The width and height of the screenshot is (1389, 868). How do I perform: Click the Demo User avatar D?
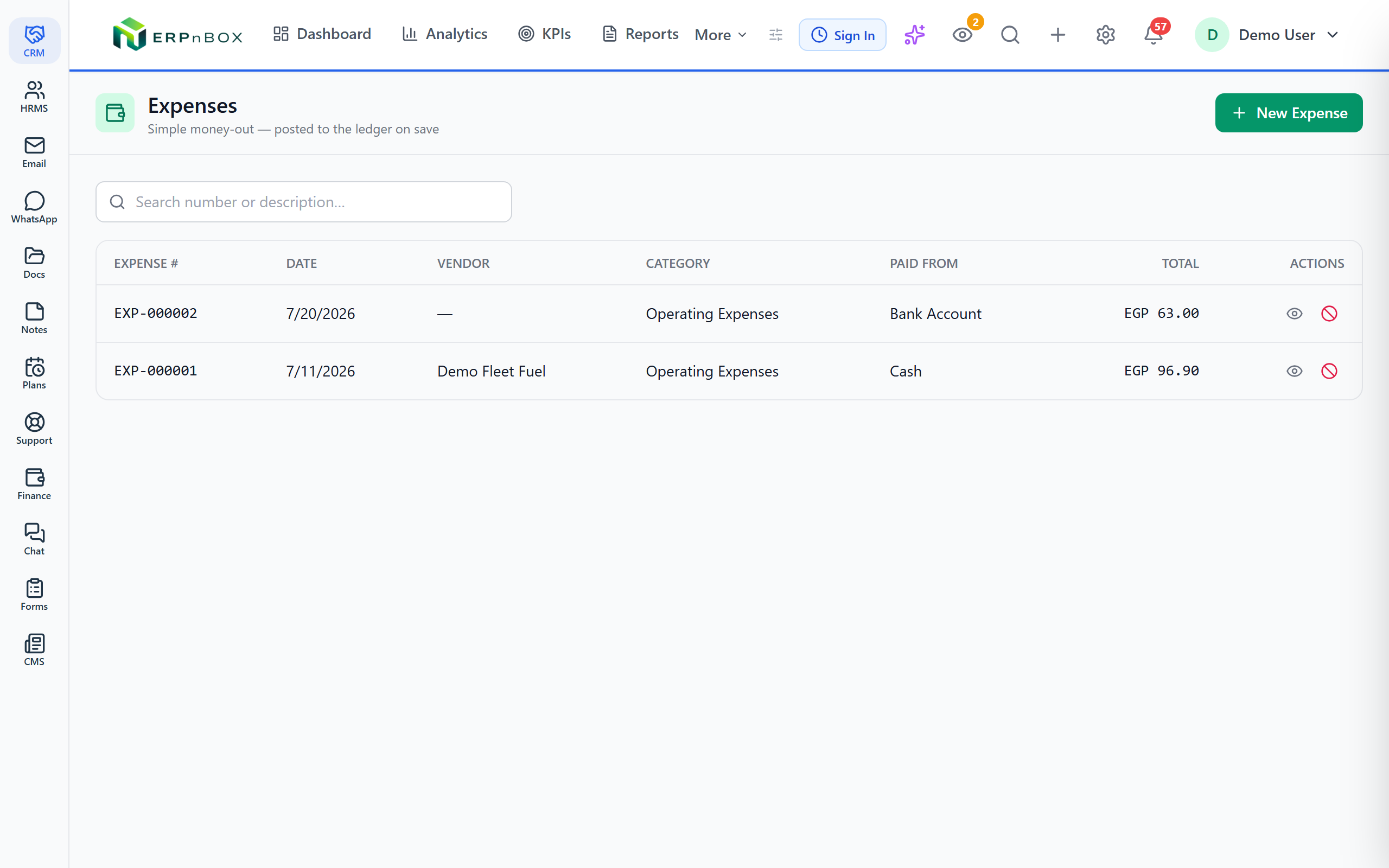coord(1212,35)
